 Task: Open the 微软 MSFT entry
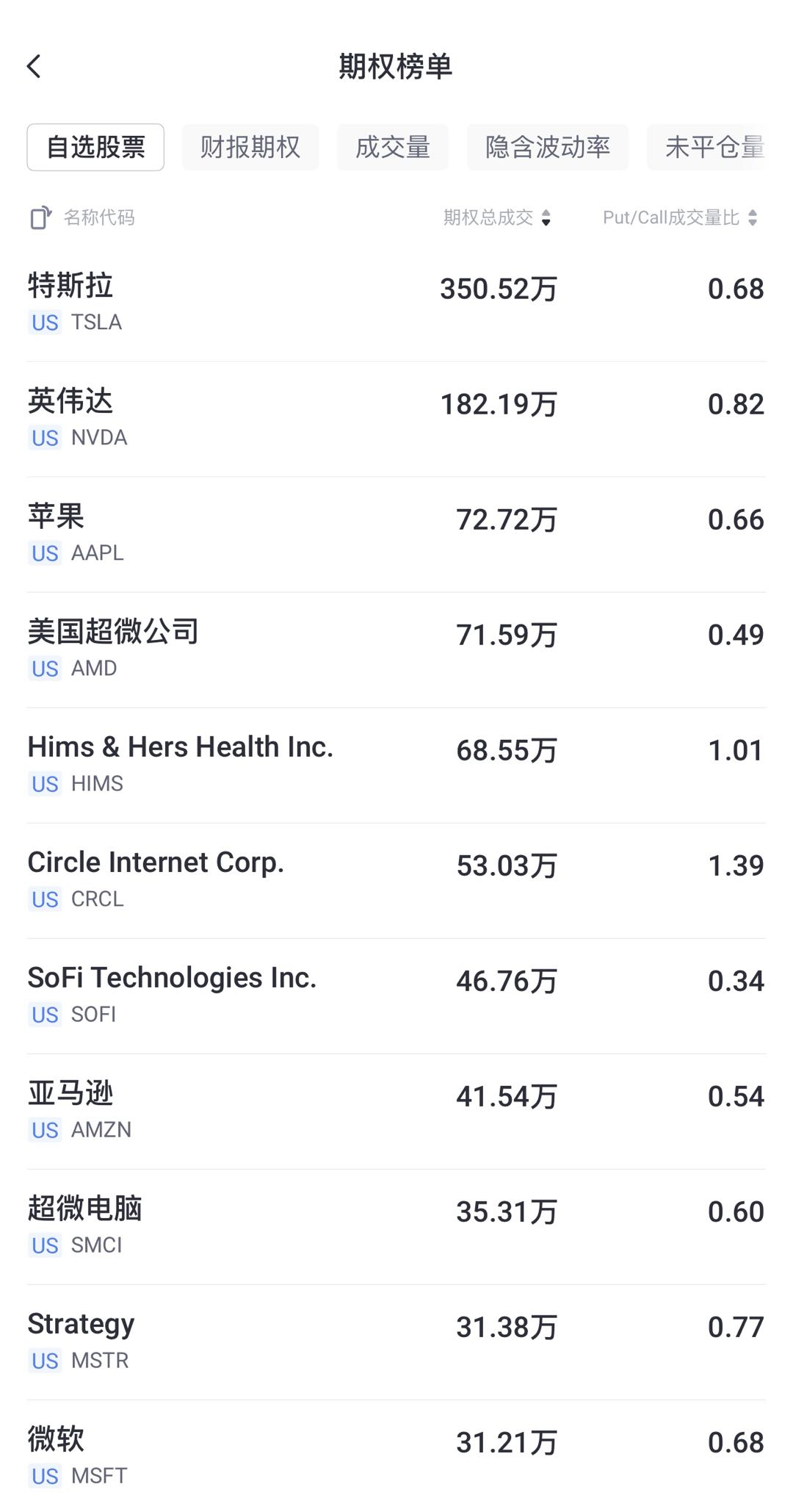tap(396, 1456)
